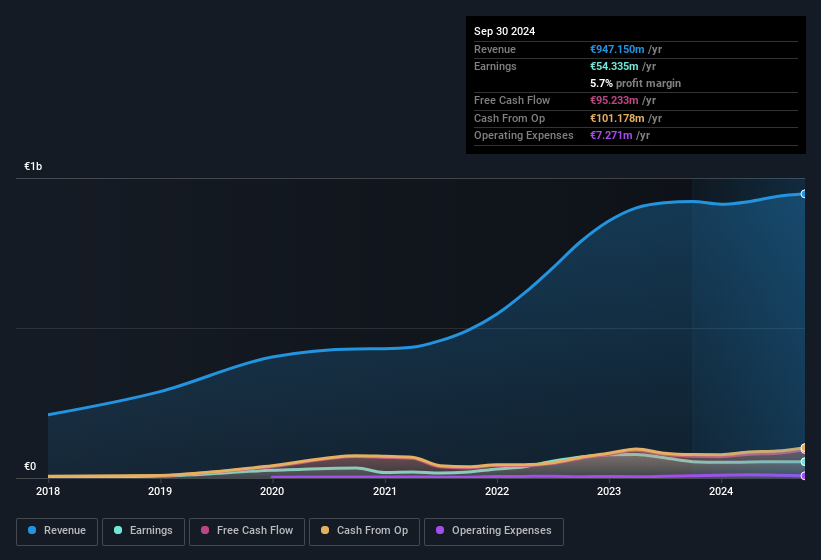Toggle the Operating Expenses legend button
Screen dimensions: 821x560
[494, 532]
